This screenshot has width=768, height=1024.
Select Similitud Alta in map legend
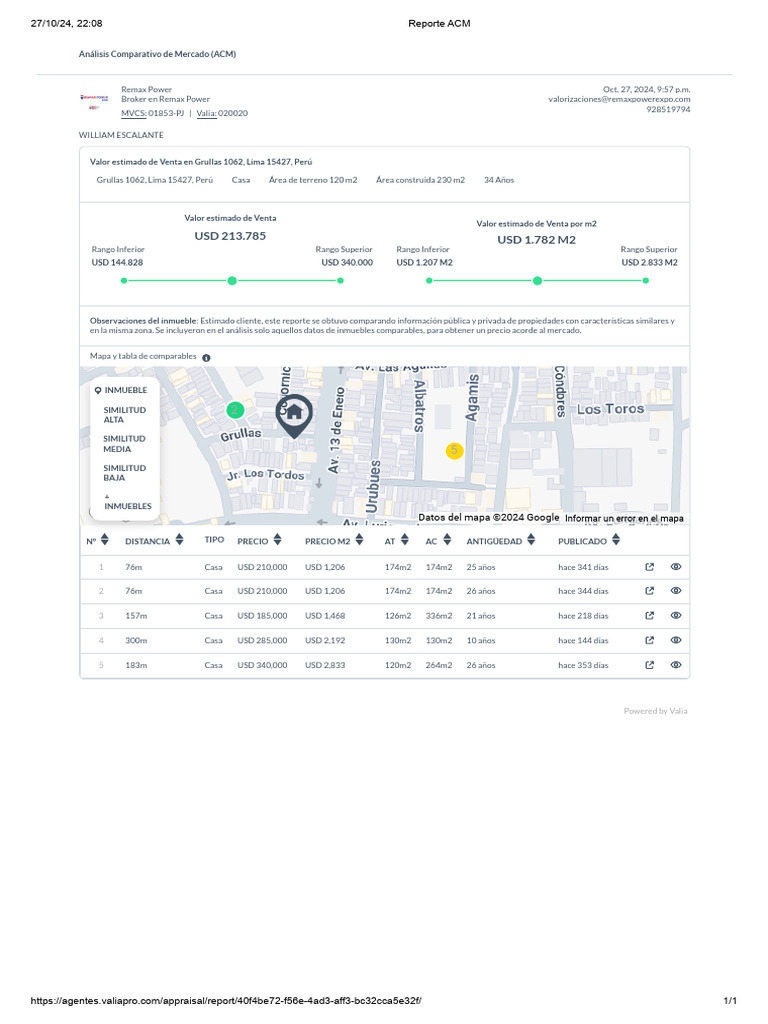[124, 415]
